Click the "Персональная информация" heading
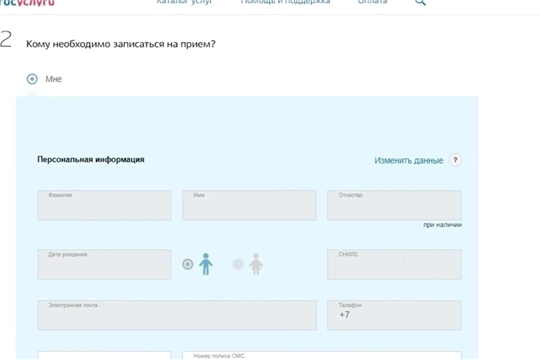The image size is (540, 360). 91,160
